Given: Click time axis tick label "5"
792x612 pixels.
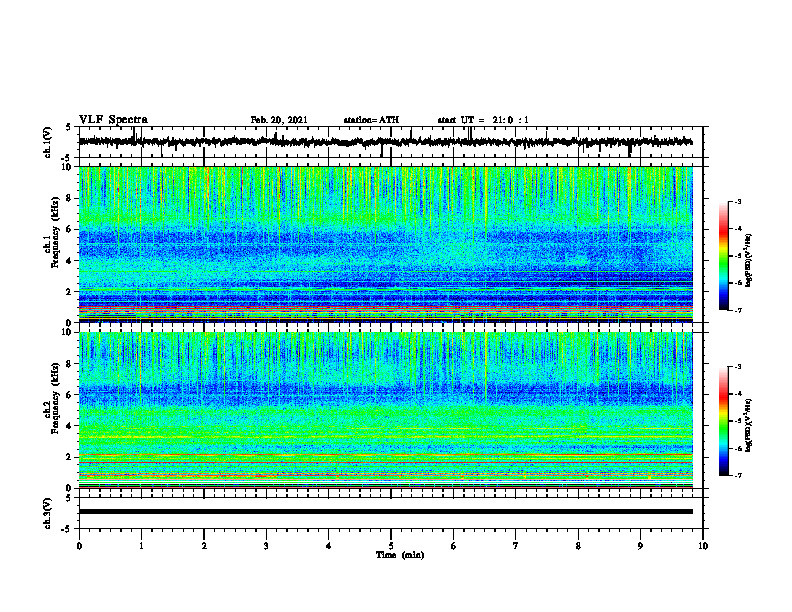Looking at the screenshot, I should pyautogui.click(x=391, y=546).
